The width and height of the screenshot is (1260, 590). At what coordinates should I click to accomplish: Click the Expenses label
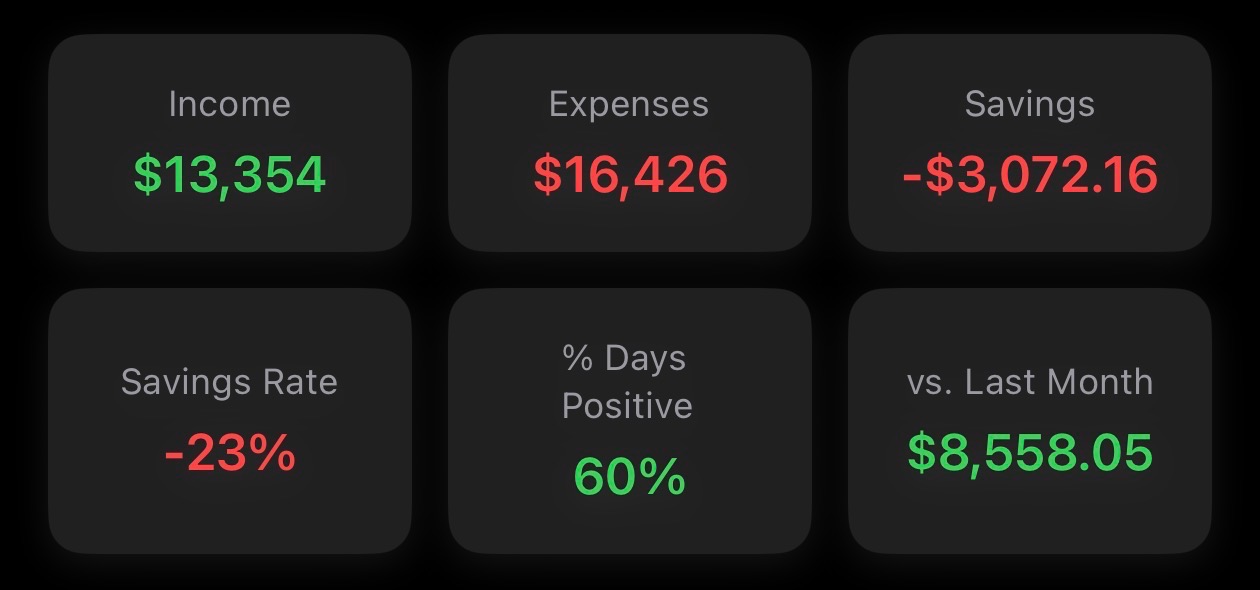[x=628, y=103]
